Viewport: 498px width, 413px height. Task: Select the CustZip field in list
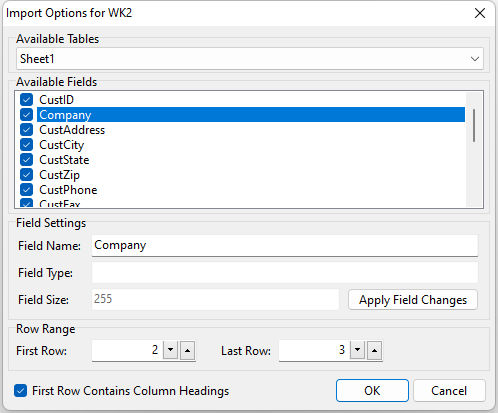point(59,175)
